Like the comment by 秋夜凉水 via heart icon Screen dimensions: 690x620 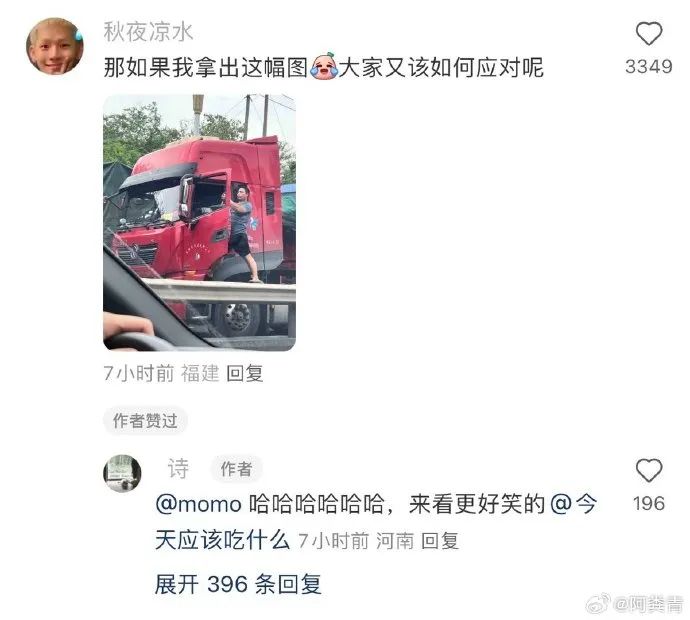pyautogui.click(x=649, y=34)
